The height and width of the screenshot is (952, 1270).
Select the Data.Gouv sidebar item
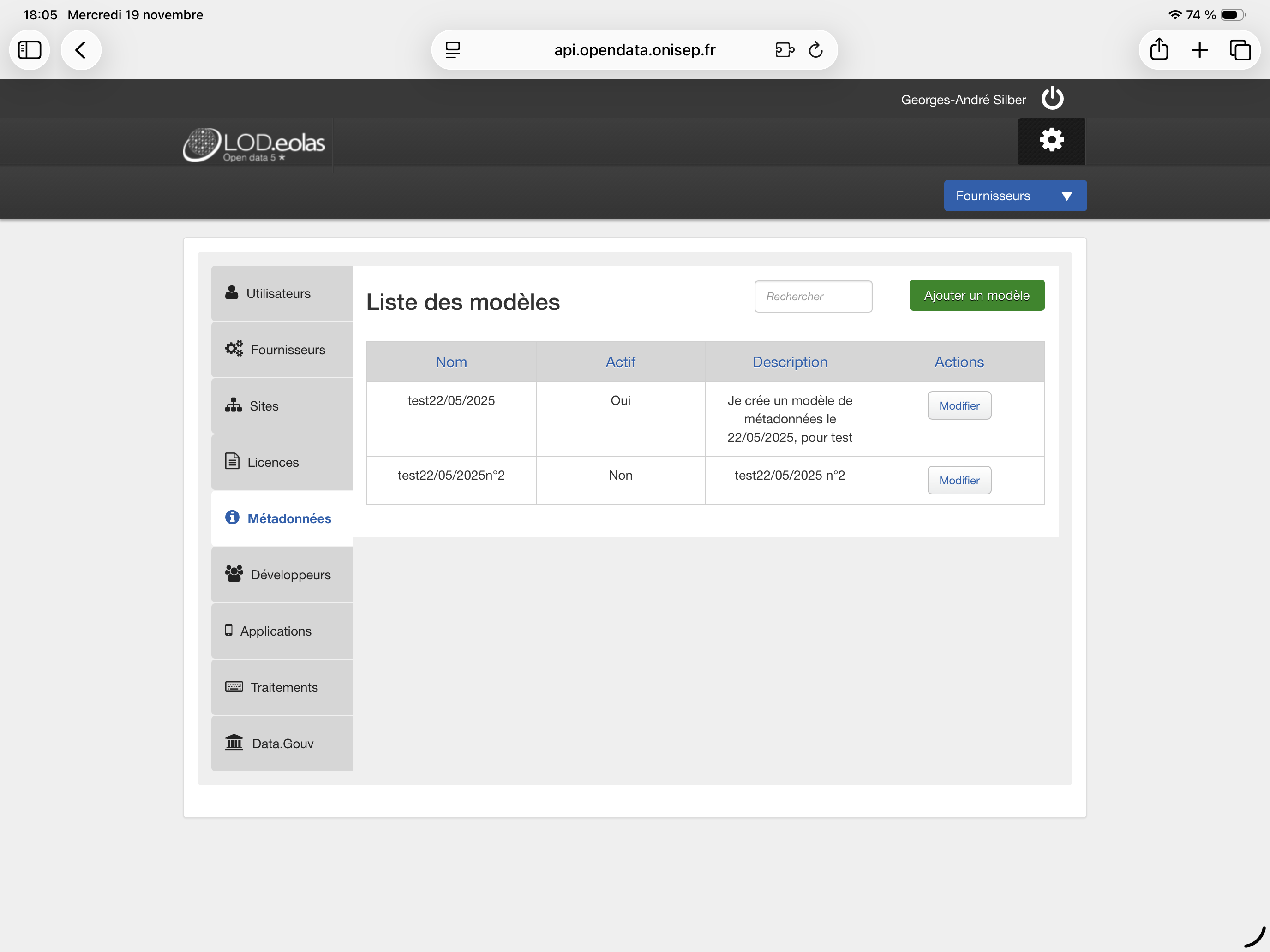(282, 743)
